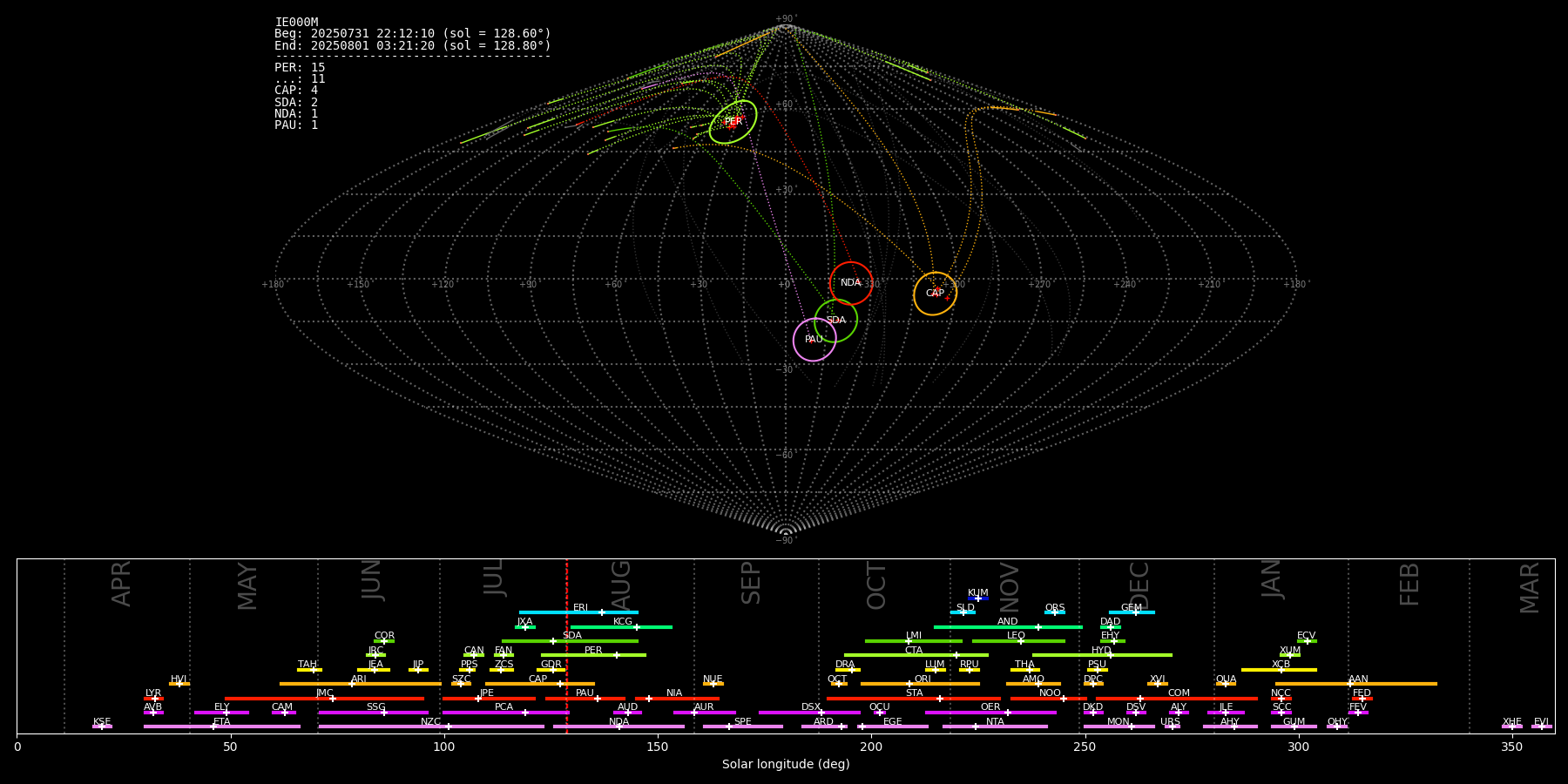
Task: Click the ETA shower bar in timeline
Action: (222, 727)
